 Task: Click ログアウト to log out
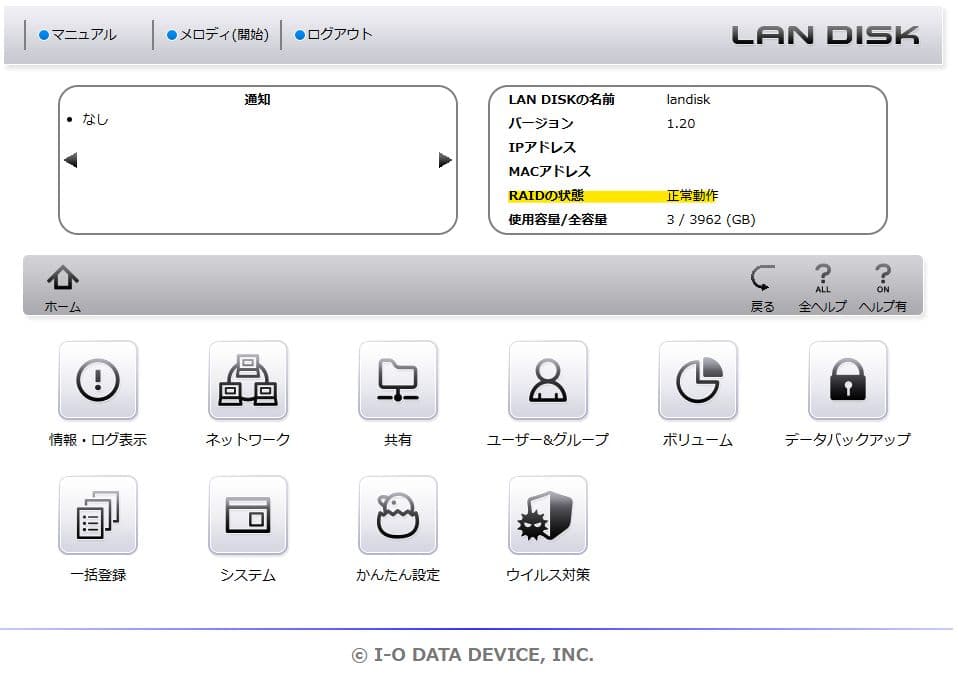tap(332, 33)
